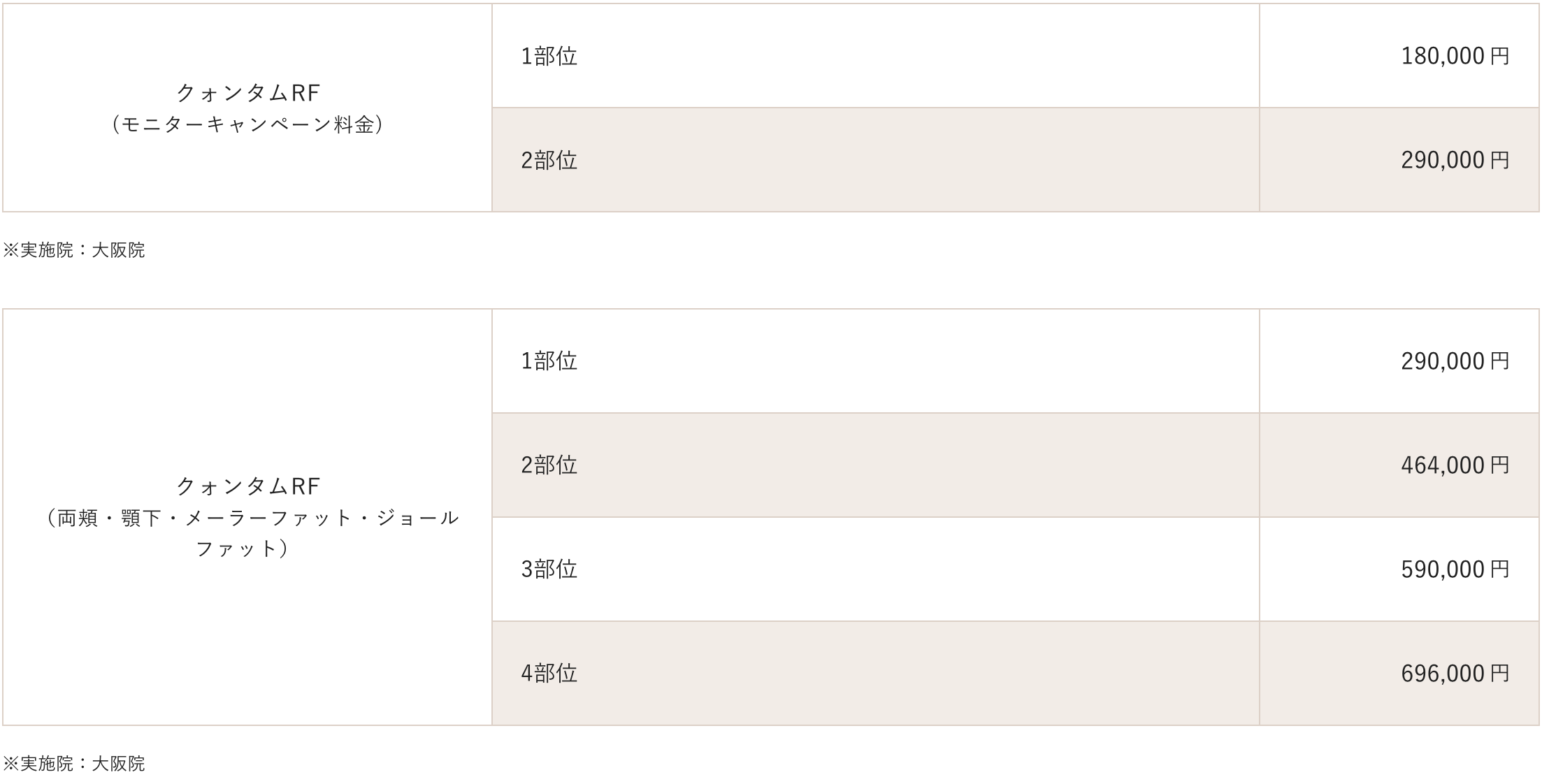Viewport: 1542px width, 784px height.
Task: Click the ※実施院：大阪院 note at the page bottom
Action: click(74, 764)
